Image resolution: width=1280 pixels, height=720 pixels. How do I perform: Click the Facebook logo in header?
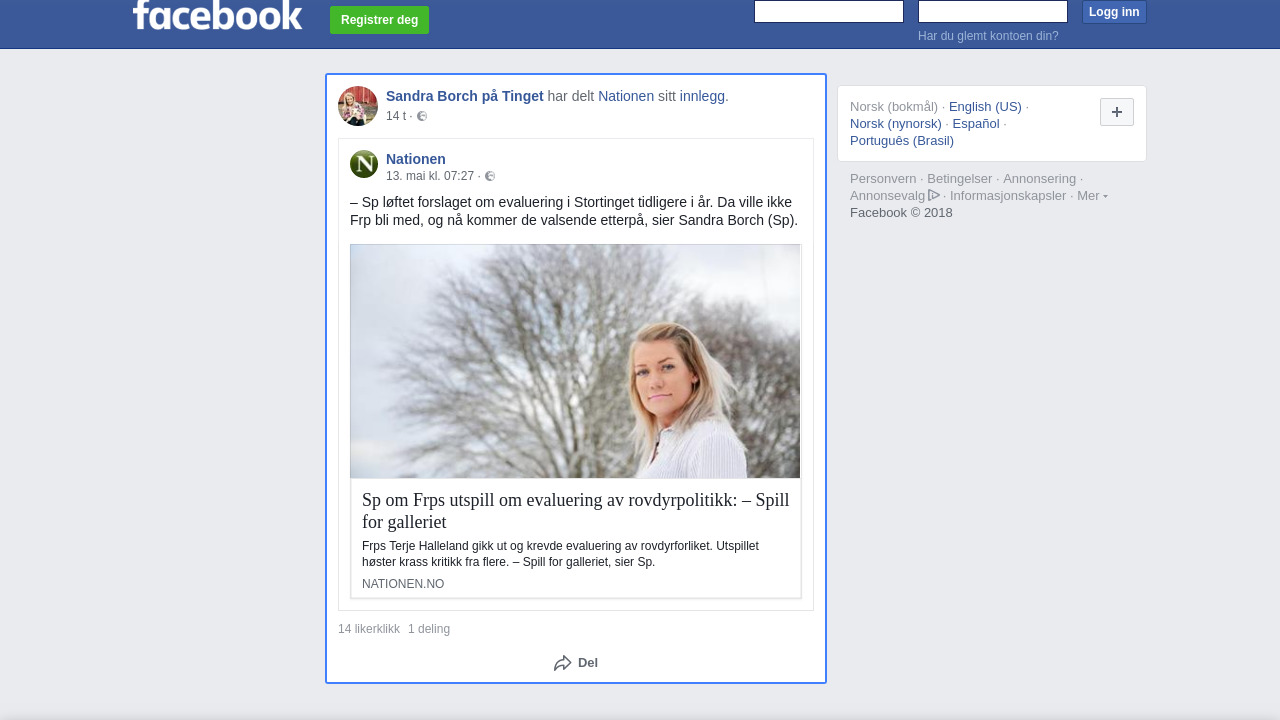pos(217,15)
